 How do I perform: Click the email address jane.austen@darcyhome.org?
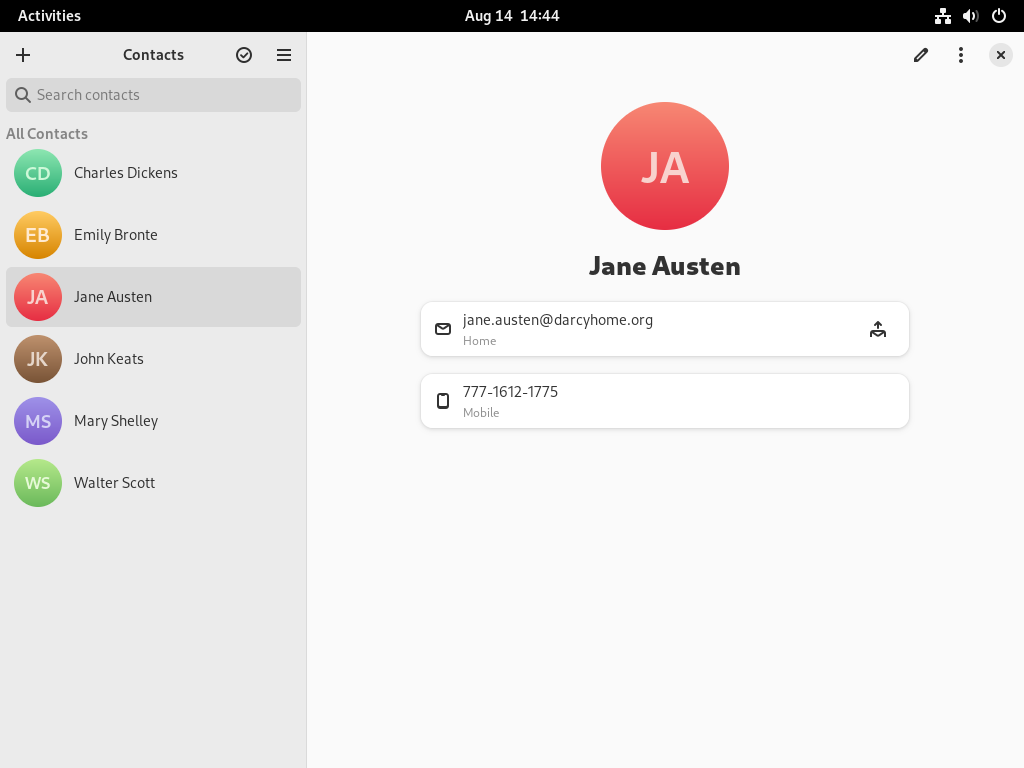click(x=558, y=320)
